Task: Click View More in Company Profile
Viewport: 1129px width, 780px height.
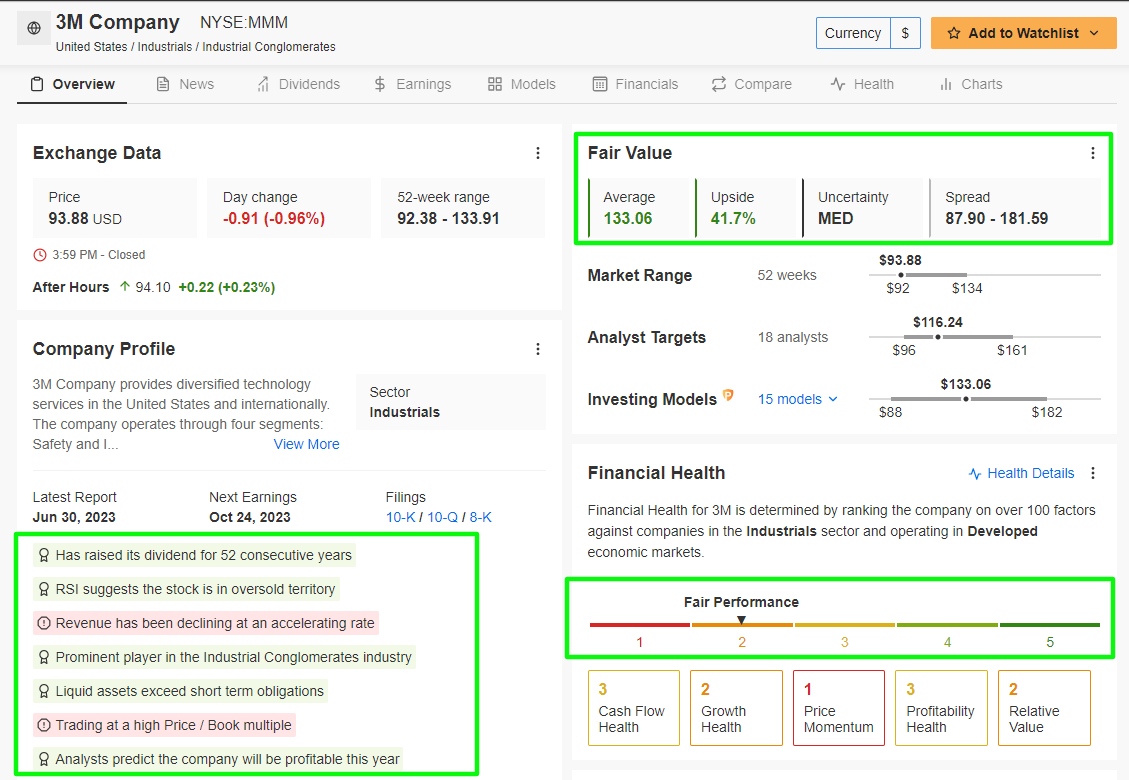Action: pyautogui.click(x=306, y=444)
